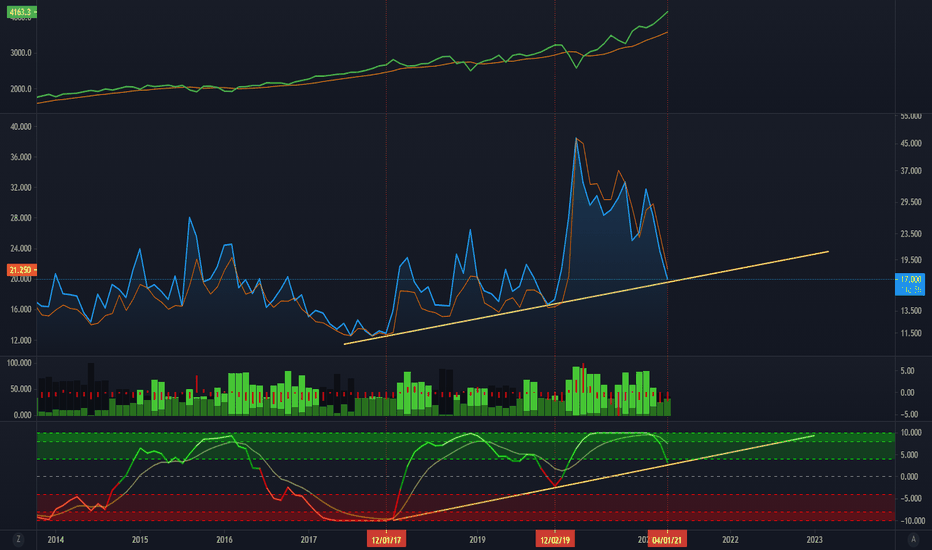Select the 12/02/19 date marker
The height and width of the screenshot is (550, 932).
555,540
